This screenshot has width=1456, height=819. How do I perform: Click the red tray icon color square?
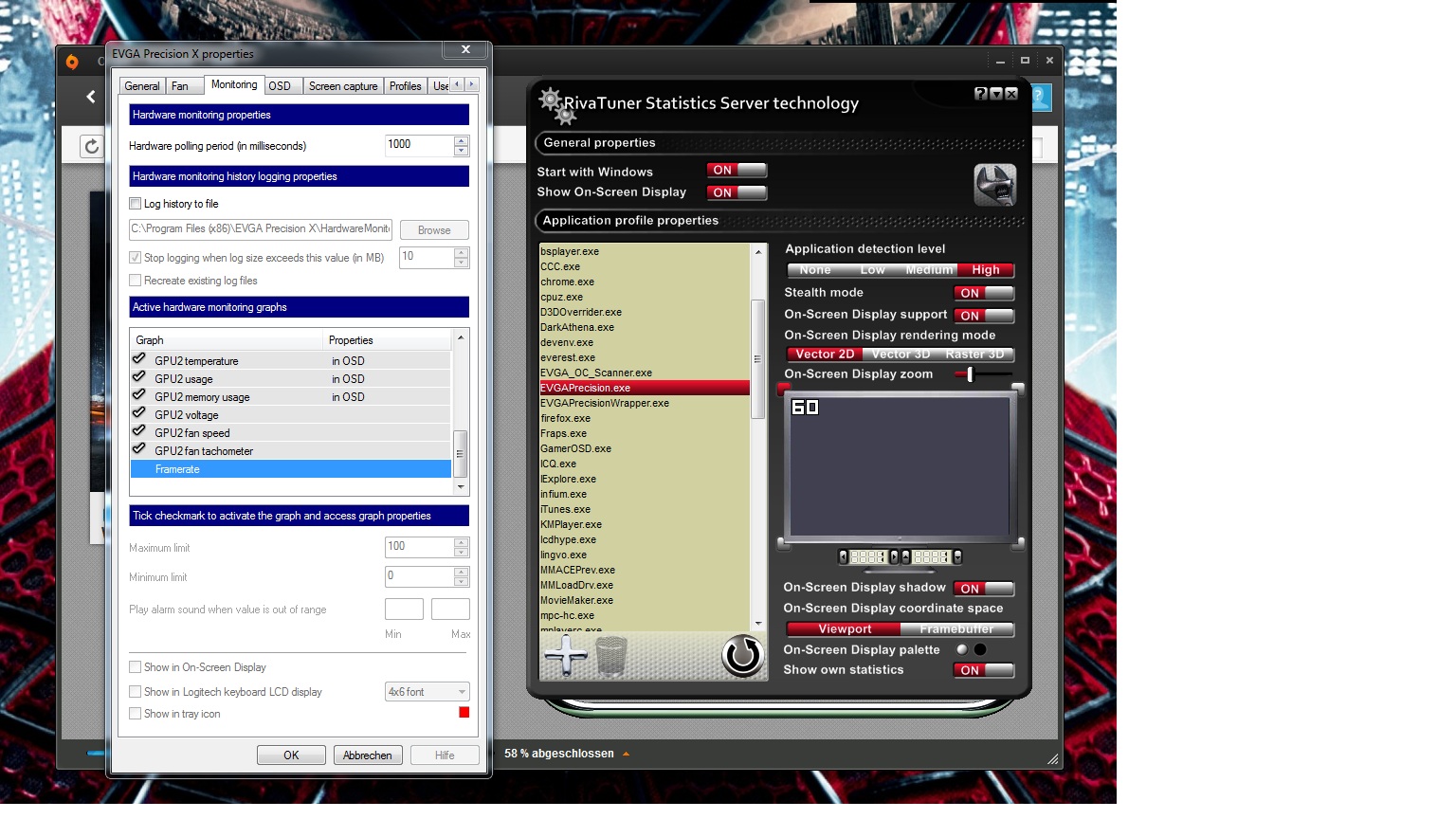click(x=464, y=713)
